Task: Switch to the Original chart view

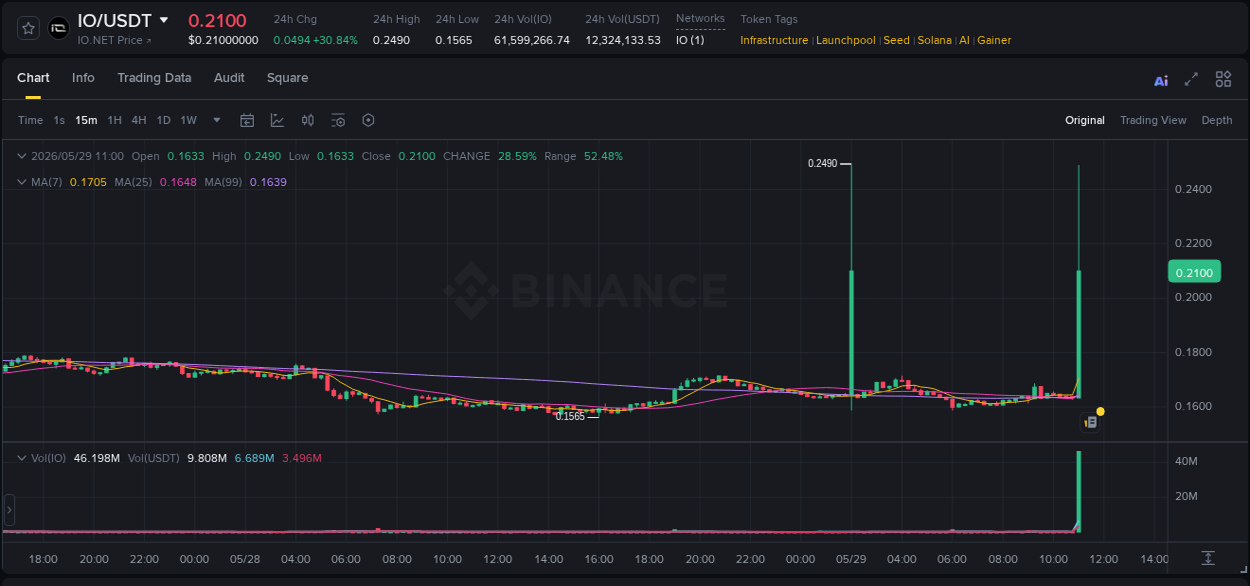Action: click(x=1085, y=120)
